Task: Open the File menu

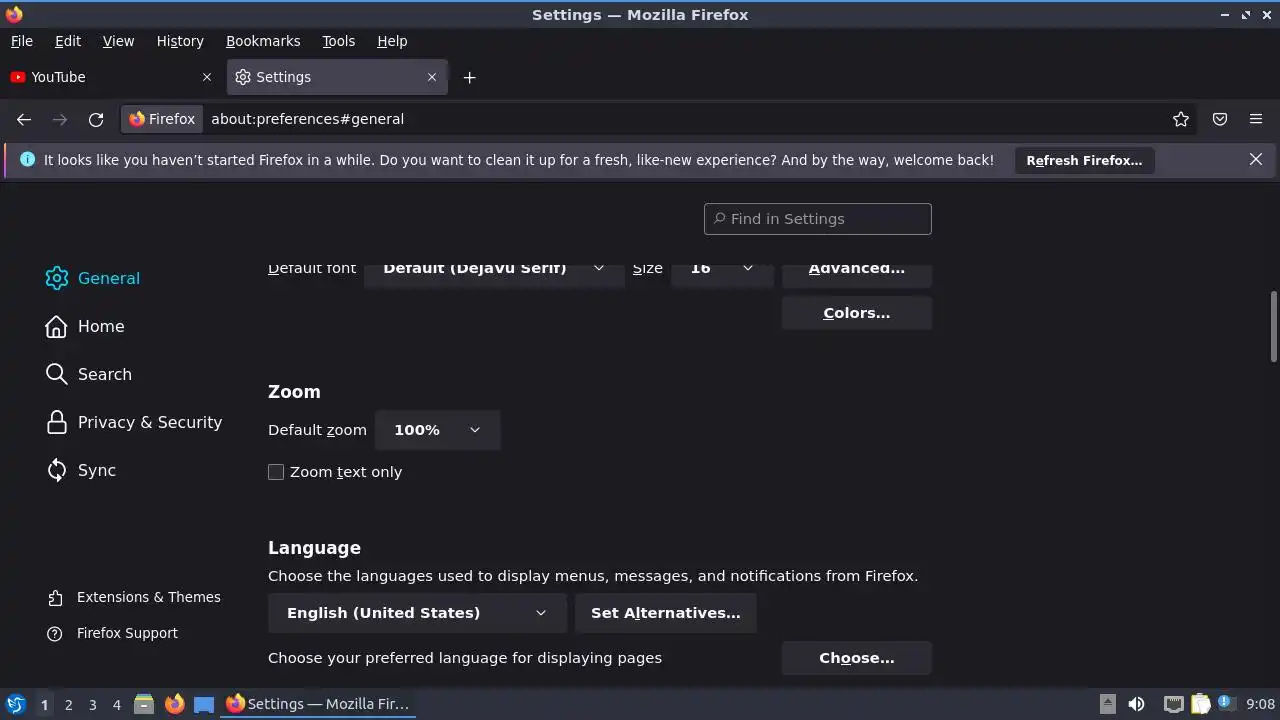Action: point(21,41)
